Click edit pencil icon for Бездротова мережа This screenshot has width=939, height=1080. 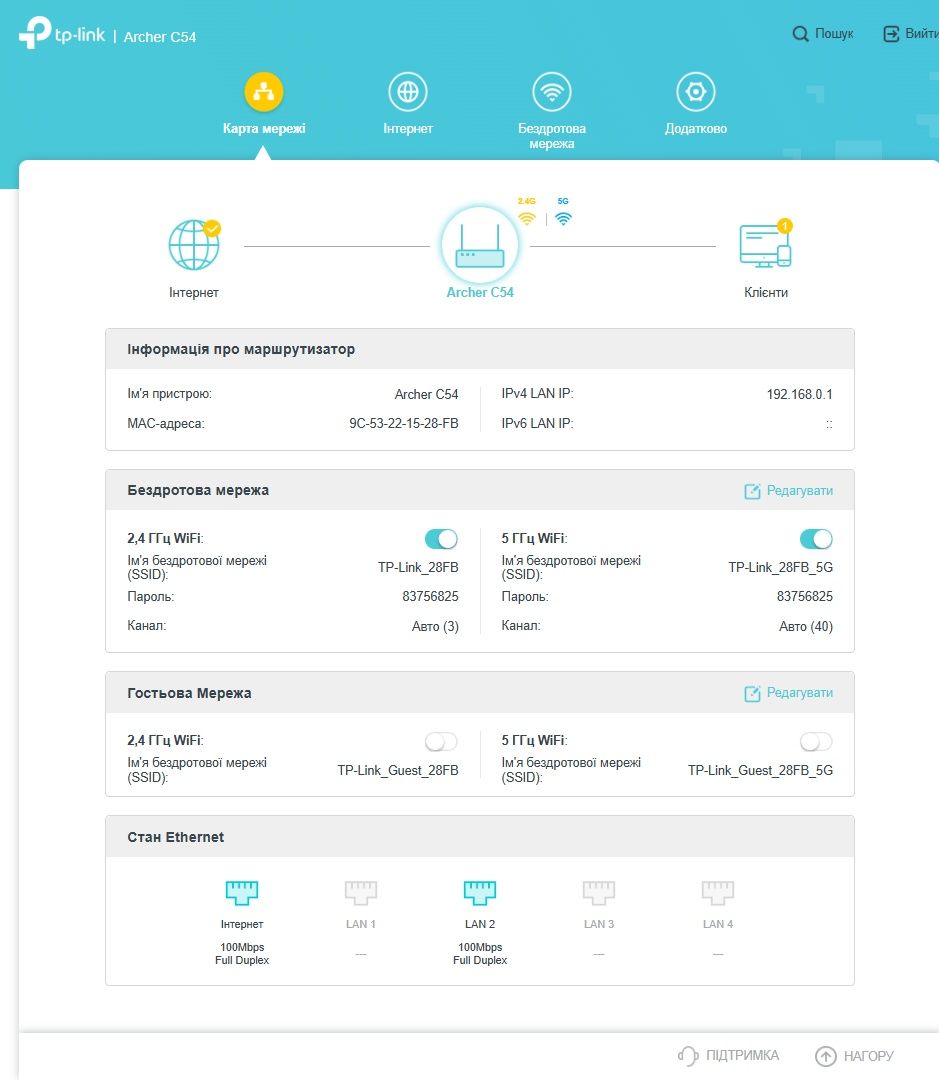pos(752,491)
